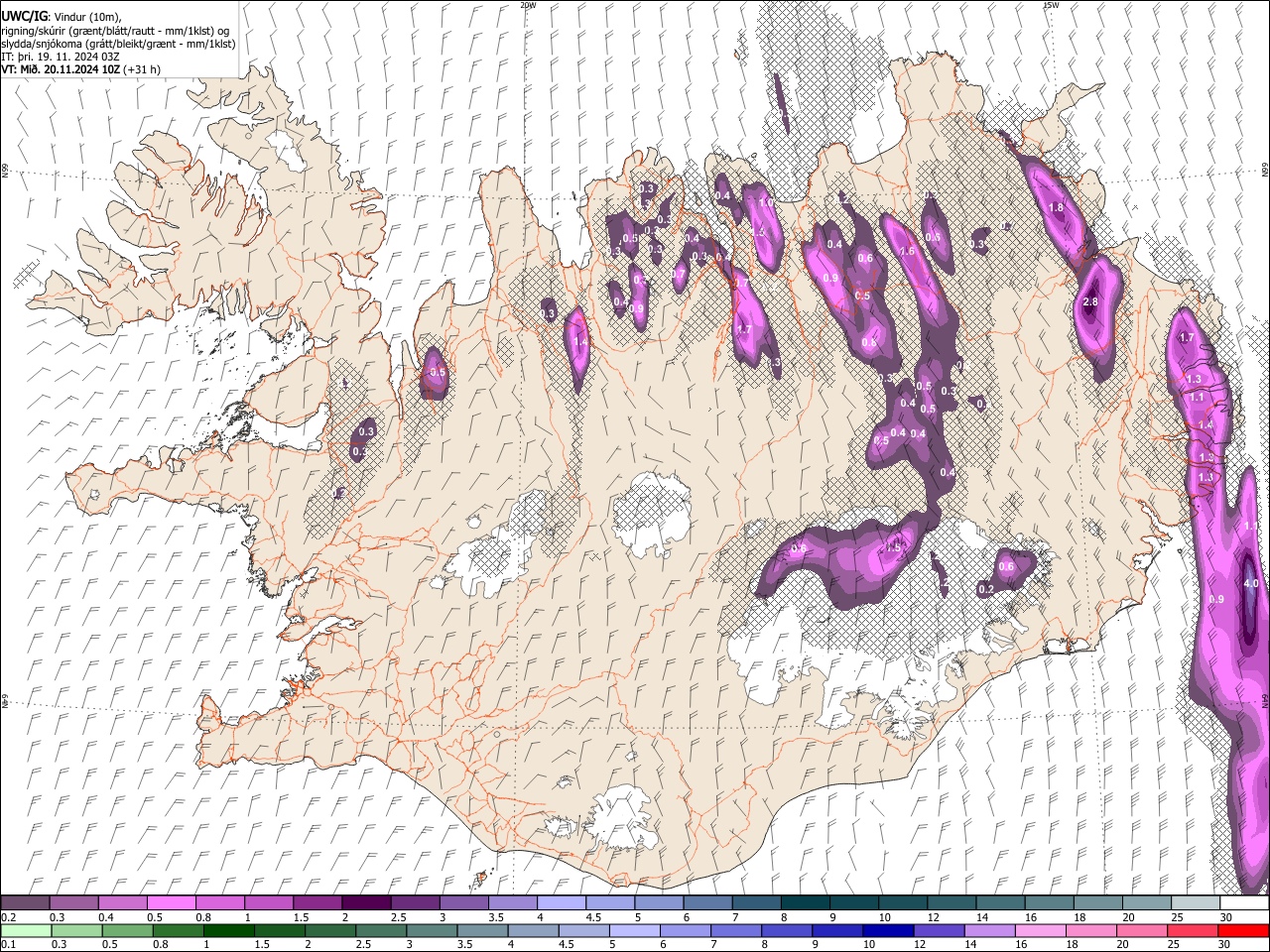
Task: Click the darkest purple 2 swatch in the upper legend row
Action: (365, 903)
